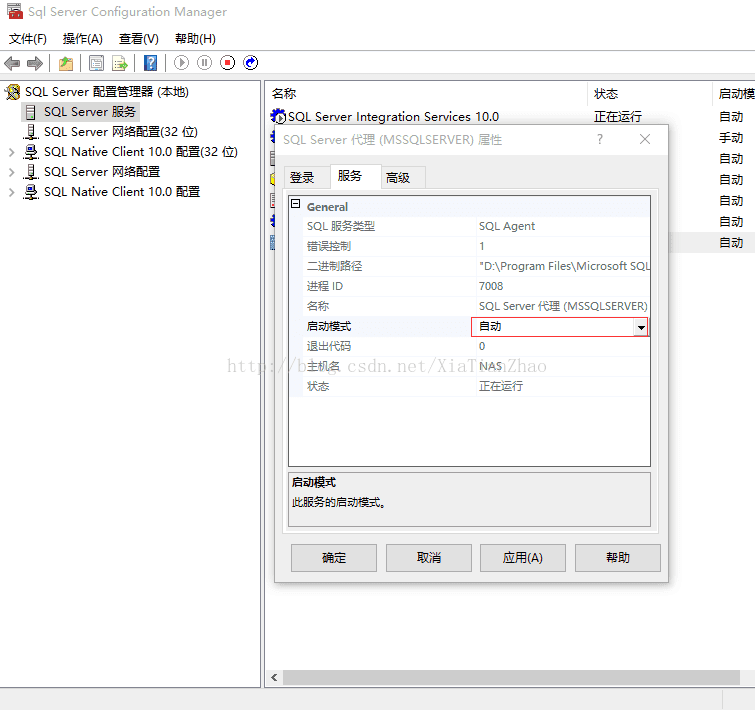Screen dimensions: 755x710
Task: Expand the SQL Native Client 10.0 配置 node
Action: click(12, 193)
